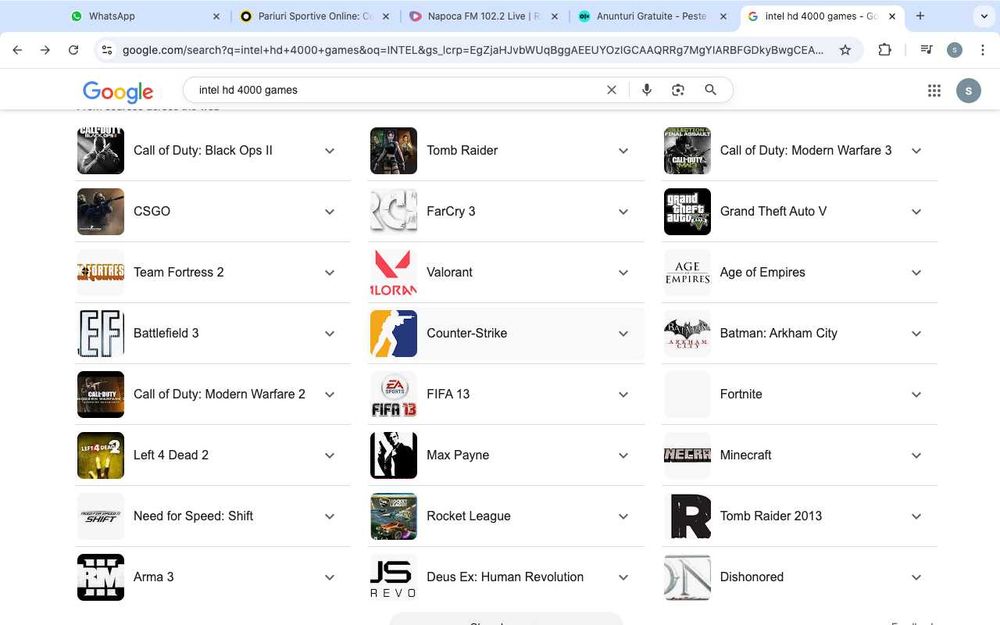
Task: Clear the search box with X icon
Action: [612, 90]
